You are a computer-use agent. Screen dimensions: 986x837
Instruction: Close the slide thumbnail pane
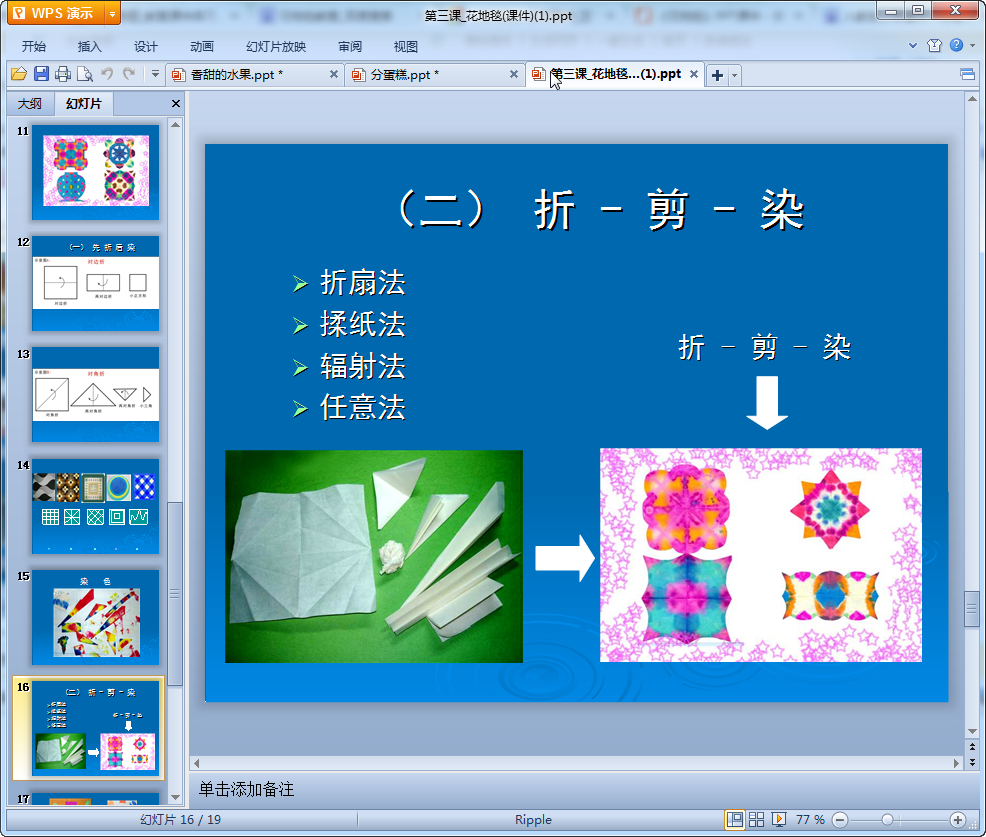point(176,104)
